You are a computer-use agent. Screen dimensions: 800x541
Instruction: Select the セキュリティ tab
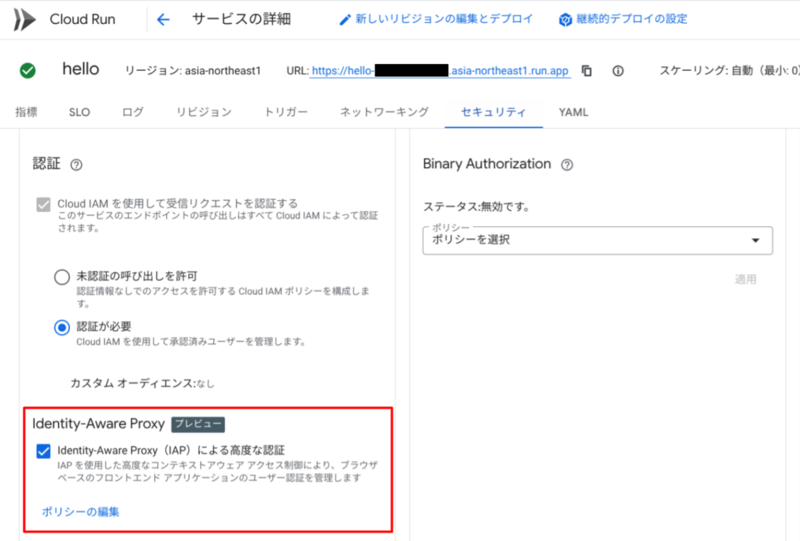point(493,112)
